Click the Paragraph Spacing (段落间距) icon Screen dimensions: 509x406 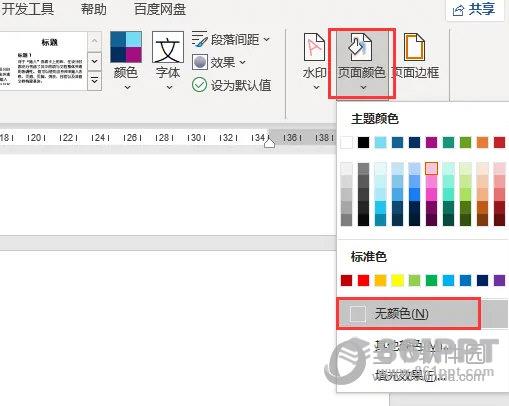pyautogui.click(x=200, y=39)
